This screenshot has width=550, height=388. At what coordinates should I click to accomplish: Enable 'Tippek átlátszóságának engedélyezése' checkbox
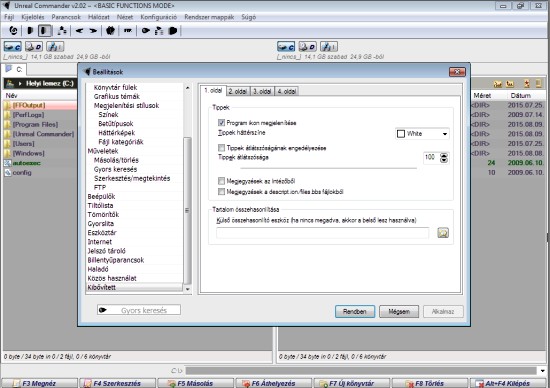[221, 148]
